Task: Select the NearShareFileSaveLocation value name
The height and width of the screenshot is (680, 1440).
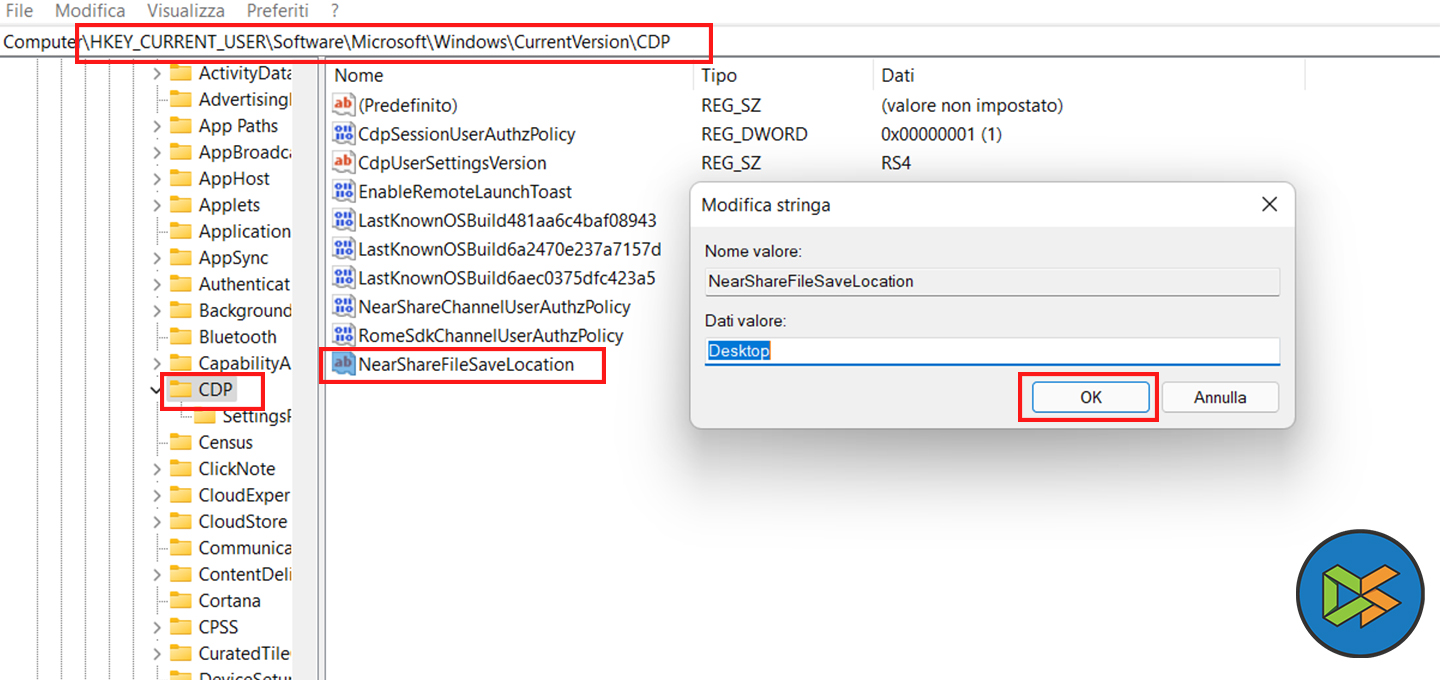Action: point(466,365)
